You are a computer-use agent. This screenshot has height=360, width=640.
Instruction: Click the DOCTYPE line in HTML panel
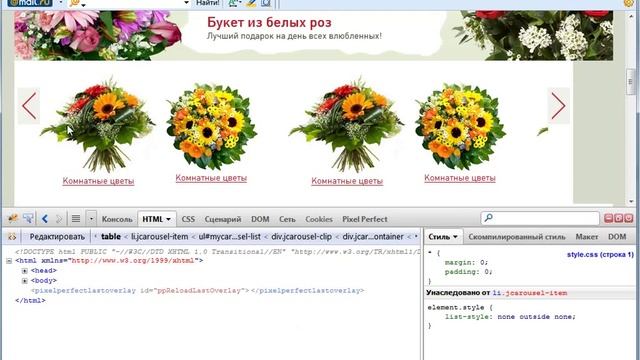[217, 252]
